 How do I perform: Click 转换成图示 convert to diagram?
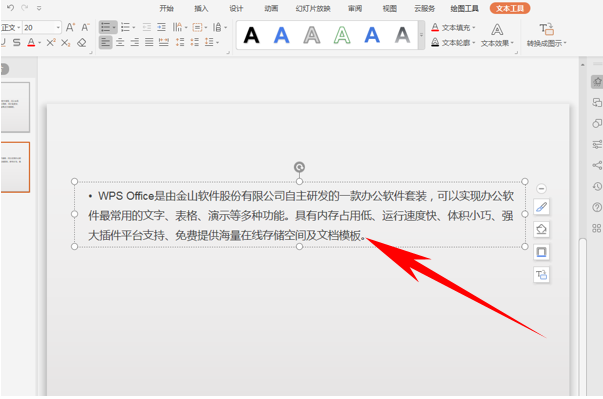[x=546, y=35]
